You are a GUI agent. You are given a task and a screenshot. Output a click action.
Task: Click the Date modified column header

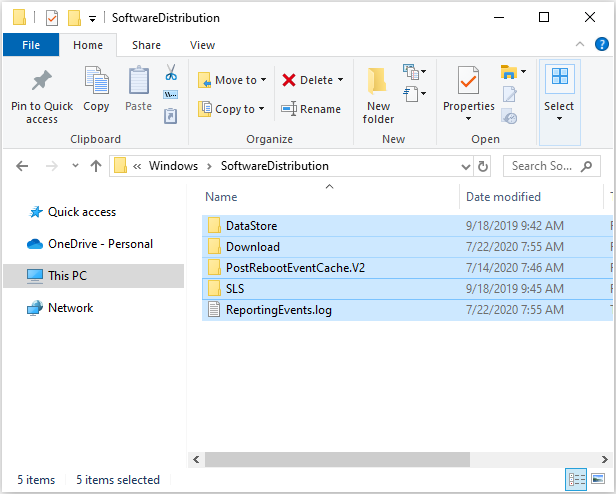coord(503,197)
